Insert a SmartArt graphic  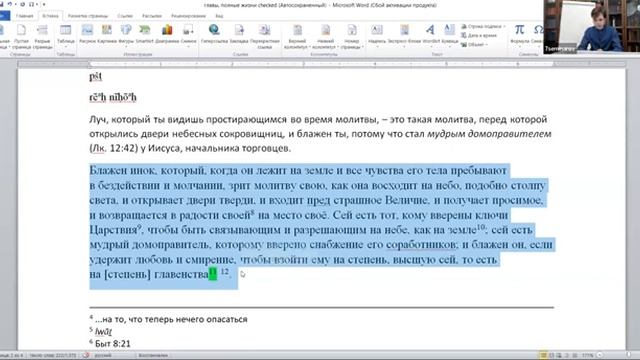(x=144, y=33)
